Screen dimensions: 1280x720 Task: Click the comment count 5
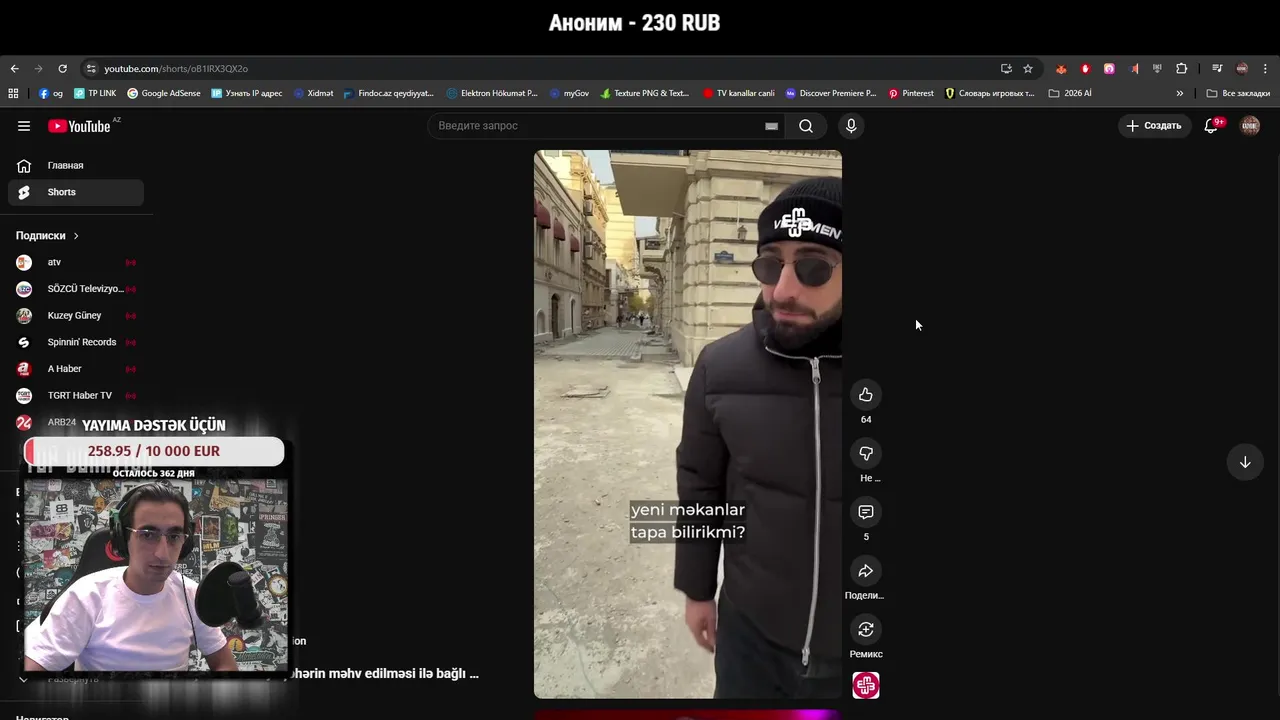(866, 537)
